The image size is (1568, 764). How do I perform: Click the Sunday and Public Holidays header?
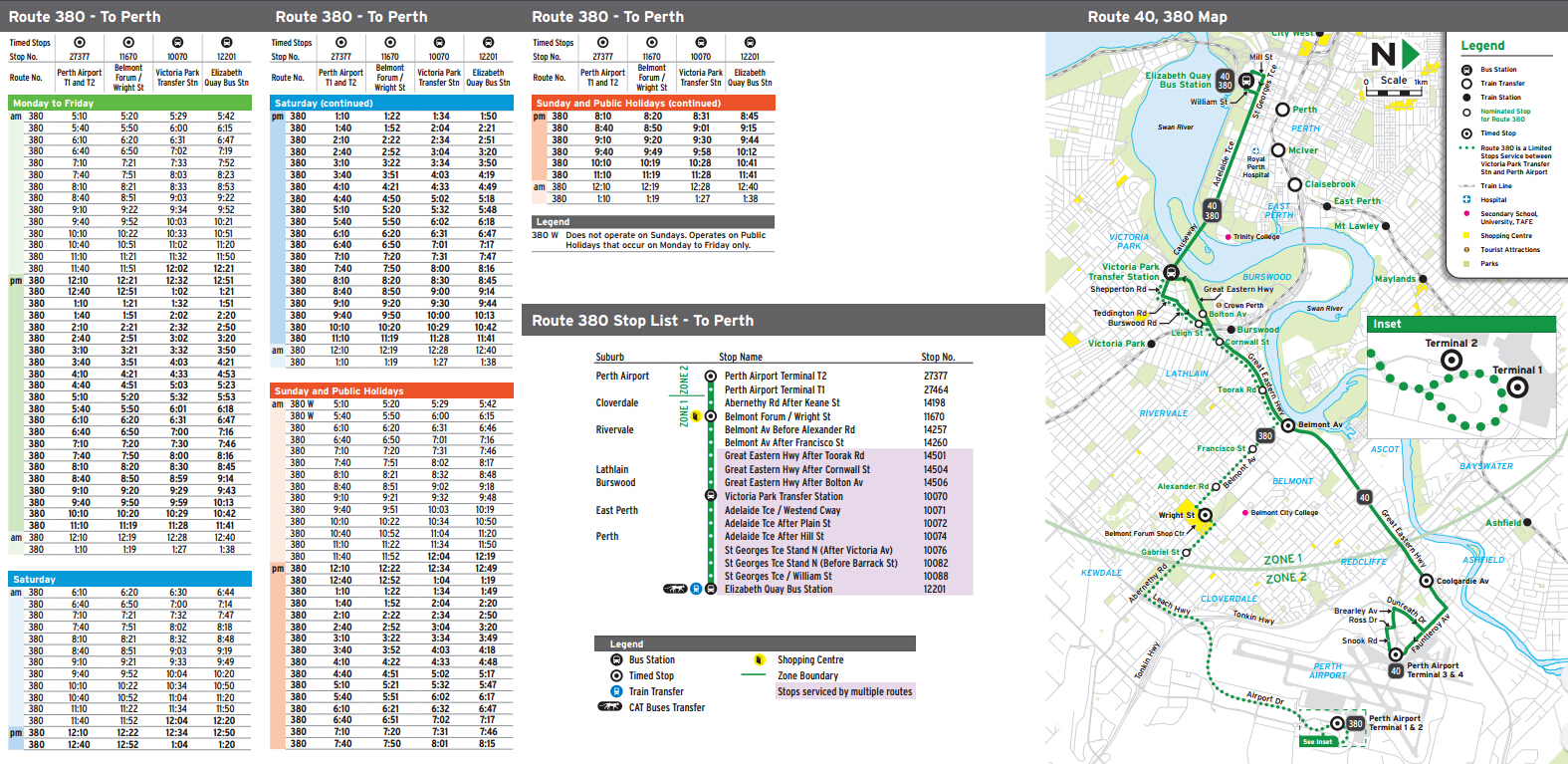[x=391, y=390]
